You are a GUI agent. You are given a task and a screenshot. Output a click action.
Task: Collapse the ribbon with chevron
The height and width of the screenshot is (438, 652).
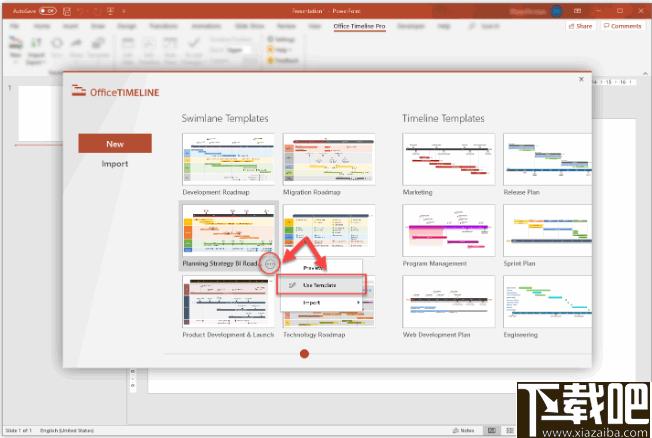click(x=645, y=74)
